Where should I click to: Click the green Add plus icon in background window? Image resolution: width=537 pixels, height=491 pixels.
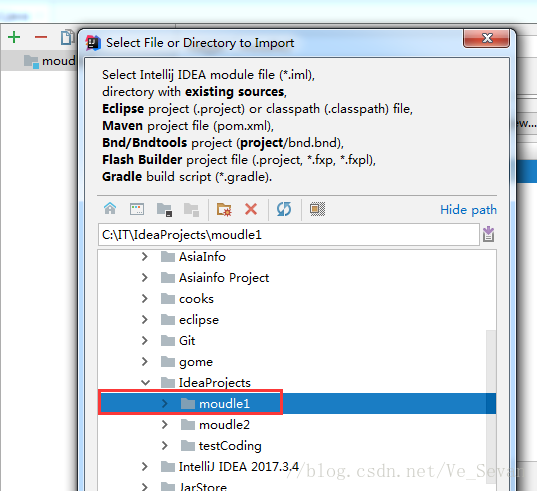point(14,37)
